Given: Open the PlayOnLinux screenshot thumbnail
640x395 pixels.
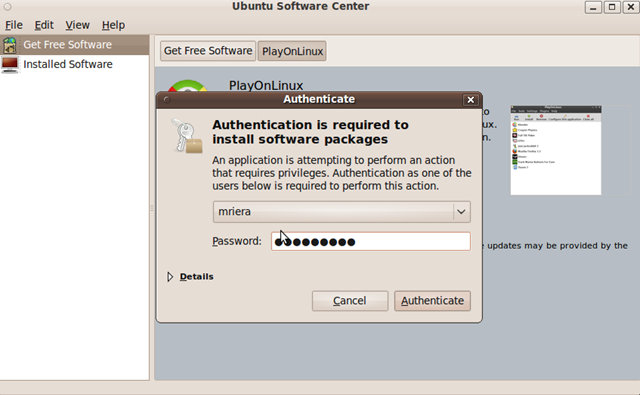Looking at the screenshot, I should pos(556,150).
